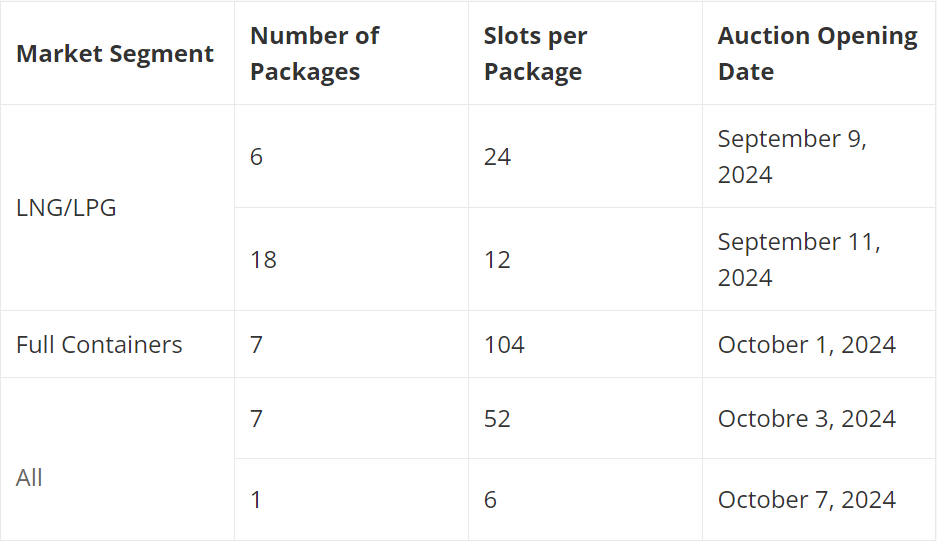
Task: Select the September 9, 2024 date cell
Action: 792,157
